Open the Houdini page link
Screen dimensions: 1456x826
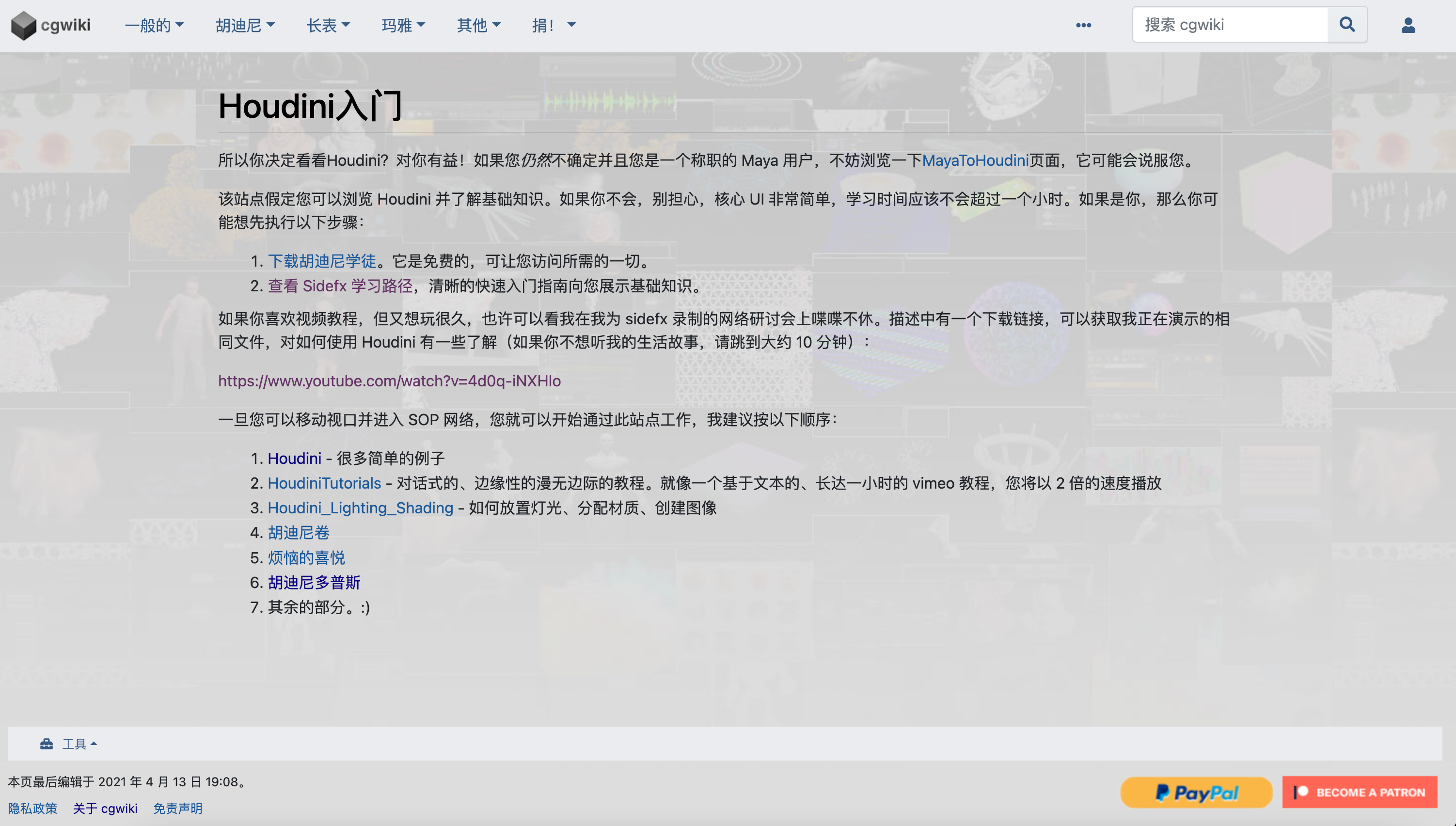pyautogui.click(x=294, y=459)
